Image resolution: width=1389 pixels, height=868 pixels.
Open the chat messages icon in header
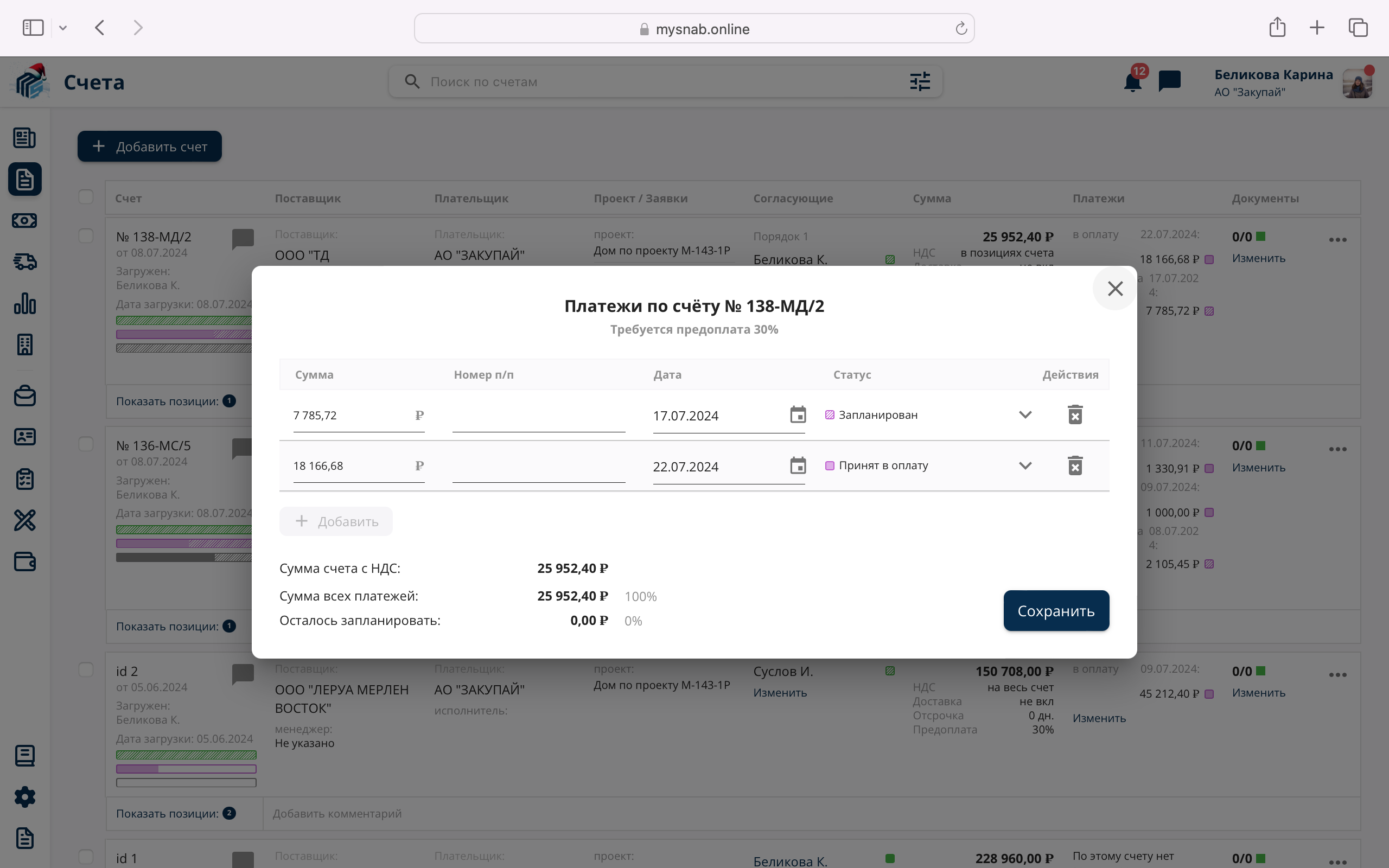click(1169, 81)
